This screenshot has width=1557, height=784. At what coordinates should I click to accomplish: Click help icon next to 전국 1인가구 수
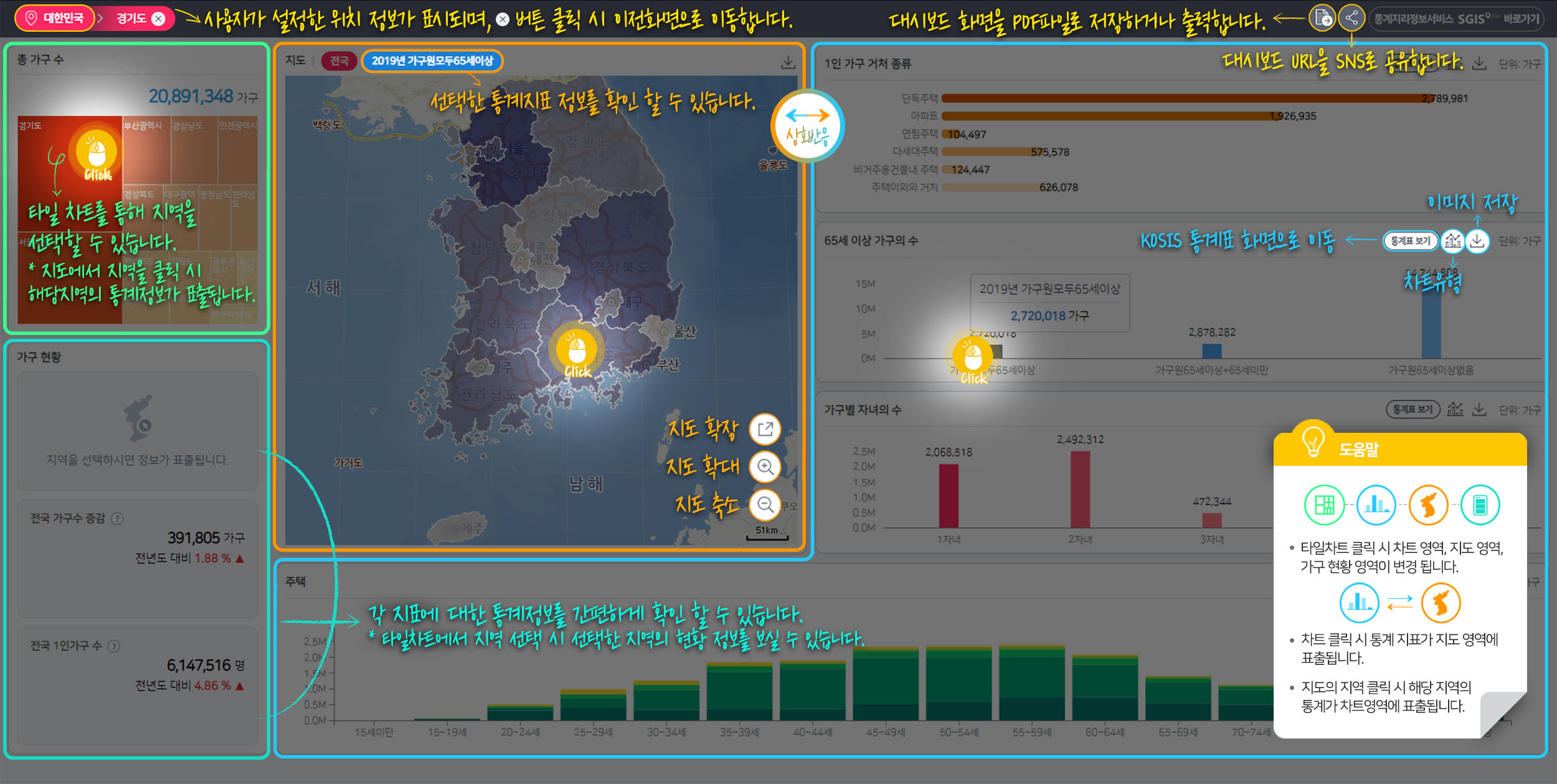114,646
